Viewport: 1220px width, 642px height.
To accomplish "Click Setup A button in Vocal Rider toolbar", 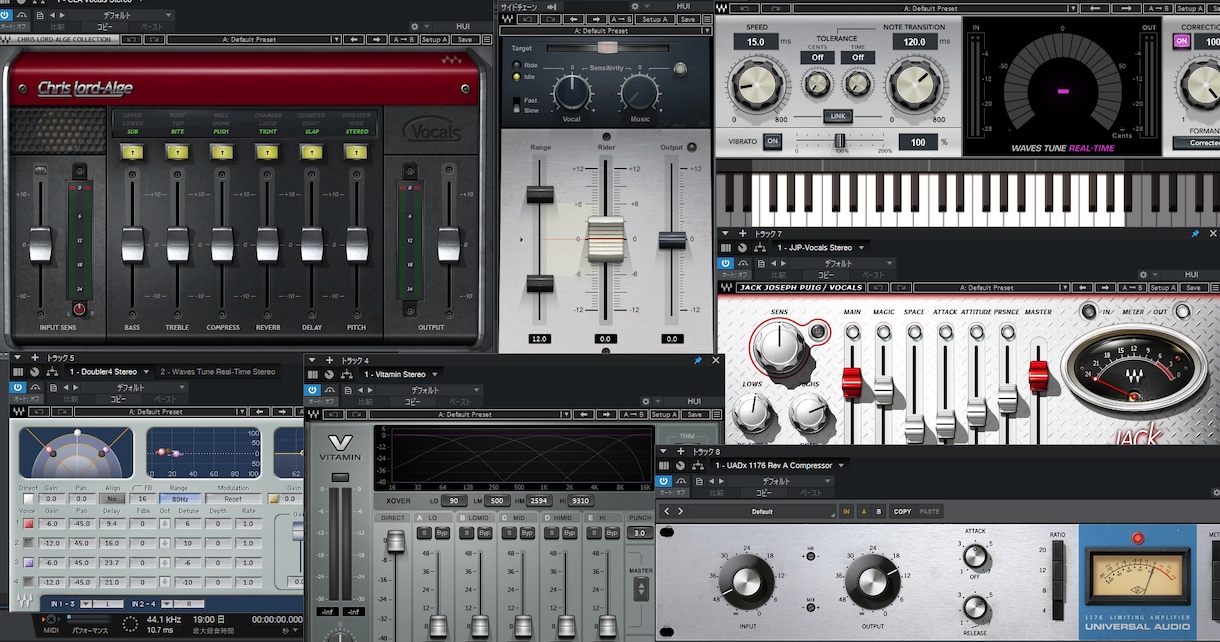I will point(655,19).
